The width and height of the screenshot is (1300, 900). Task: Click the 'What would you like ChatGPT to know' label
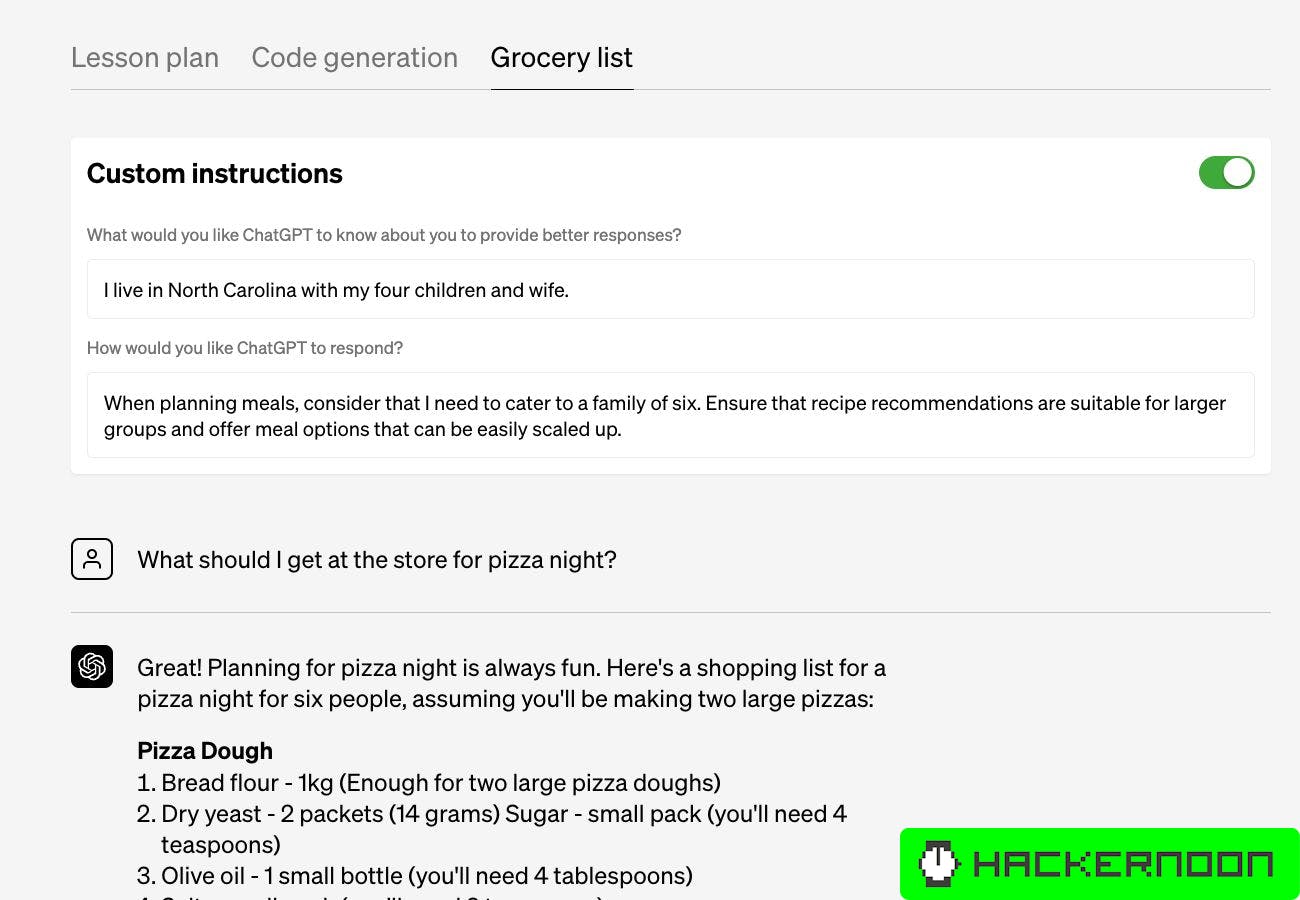tap(384, 235)
